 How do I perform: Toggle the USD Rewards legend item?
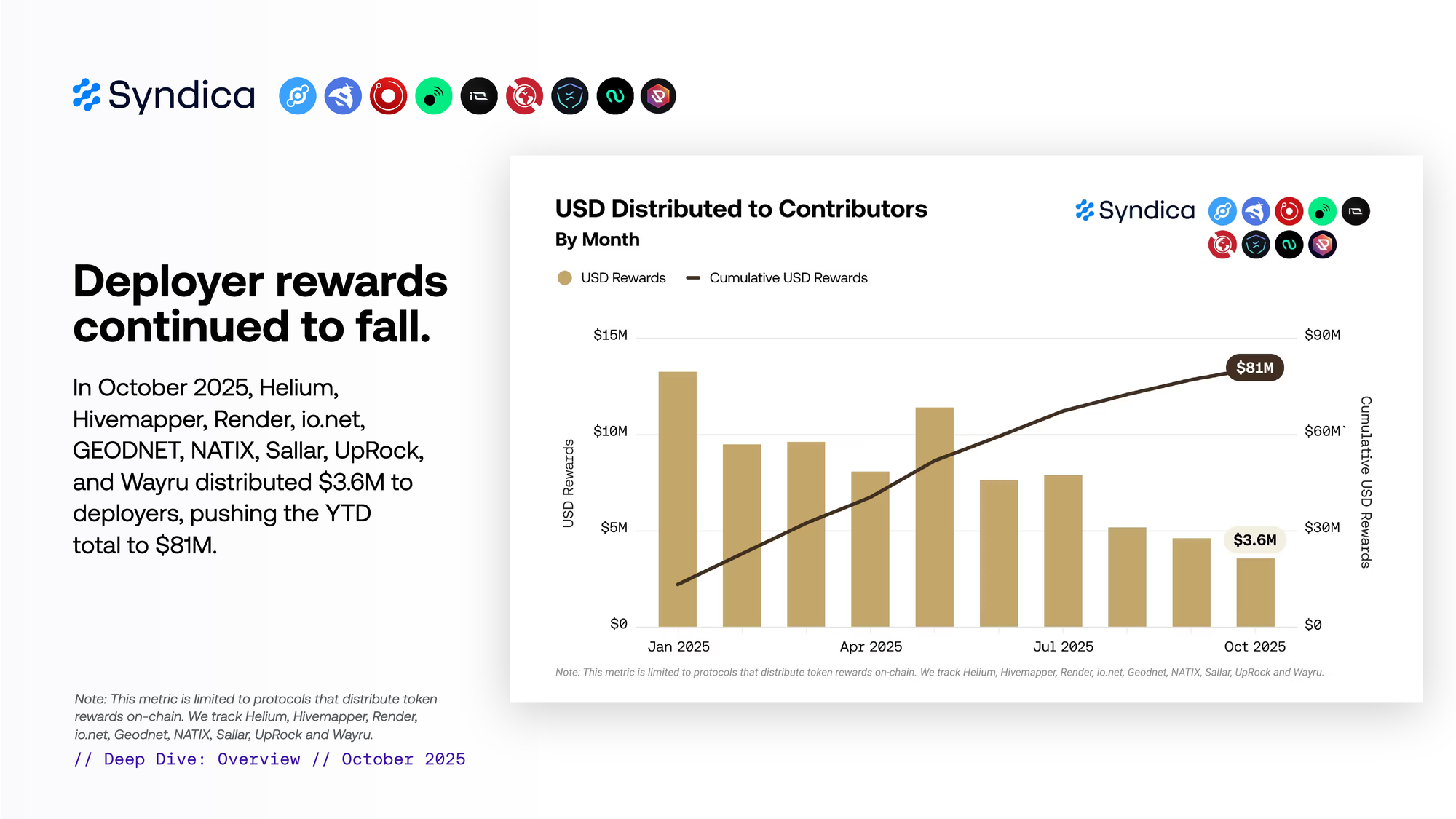coord(623,278)
